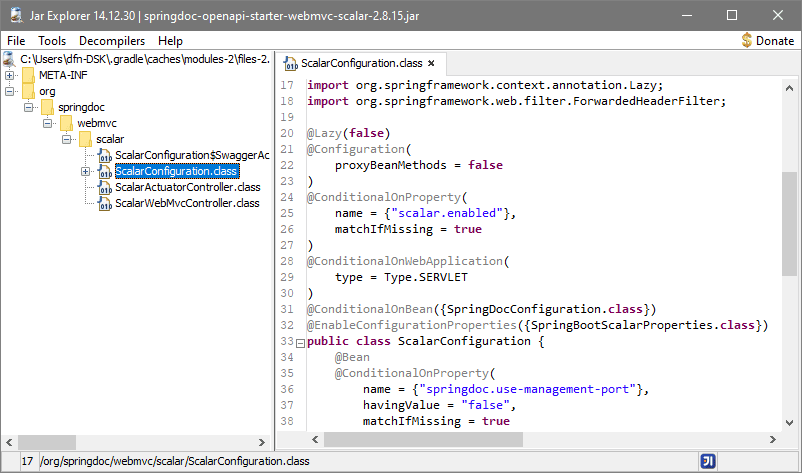Click the ScalarConfiguration.class file icon in tree

pos(104,171)
